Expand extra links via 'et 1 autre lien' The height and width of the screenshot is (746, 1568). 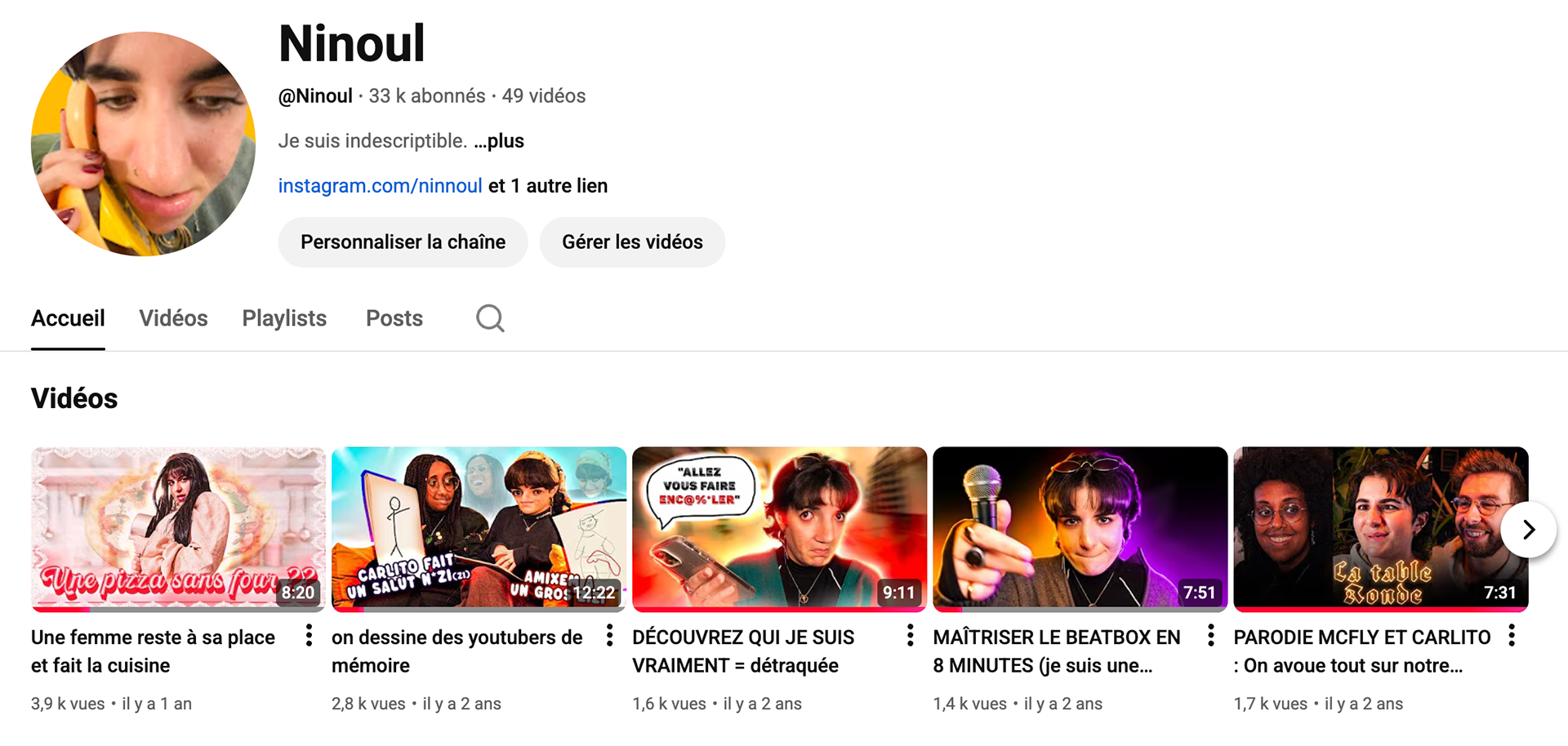548,186
